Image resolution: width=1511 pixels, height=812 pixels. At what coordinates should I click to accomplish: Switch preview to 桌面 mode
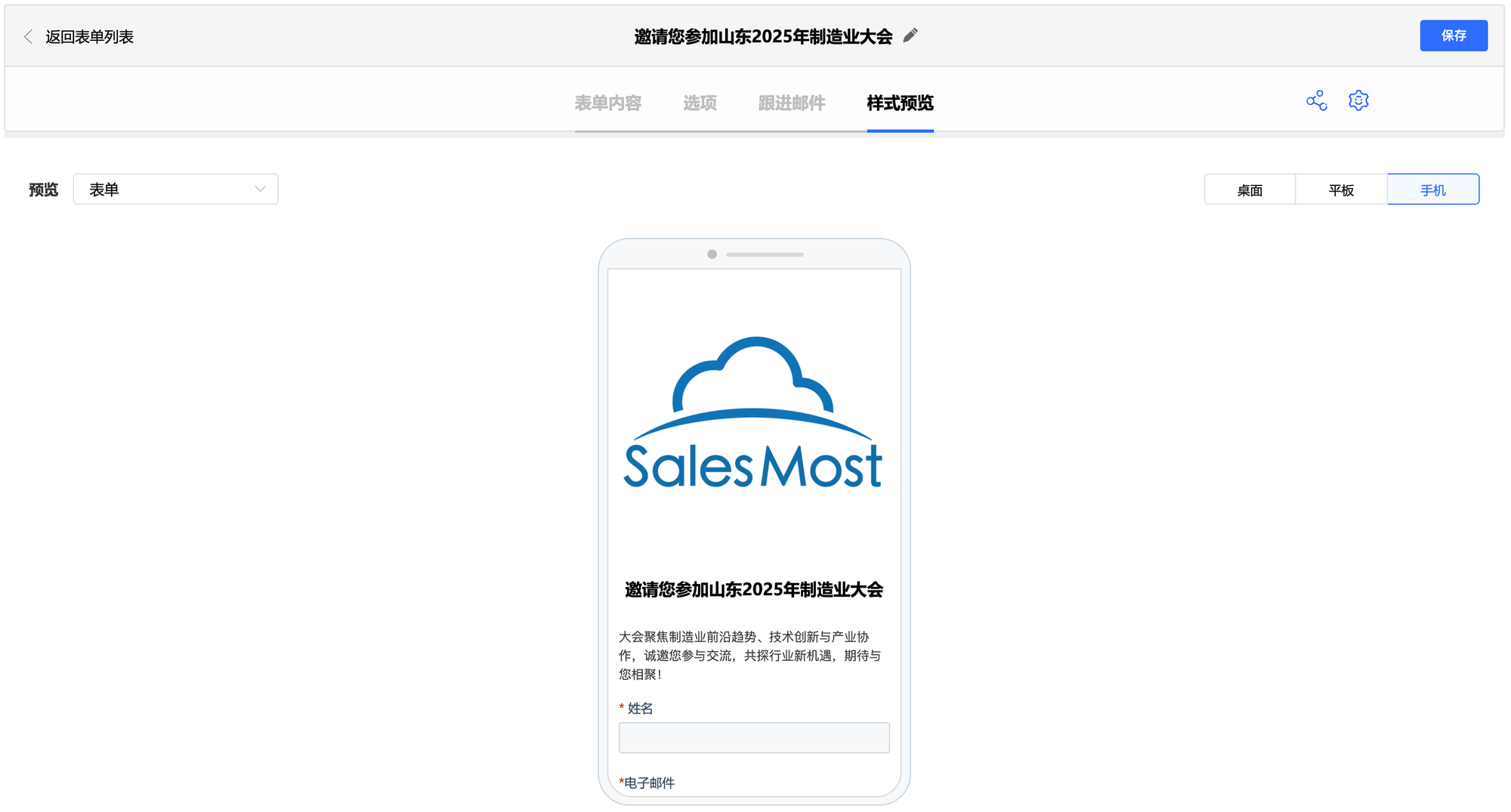coord(1250,190)
